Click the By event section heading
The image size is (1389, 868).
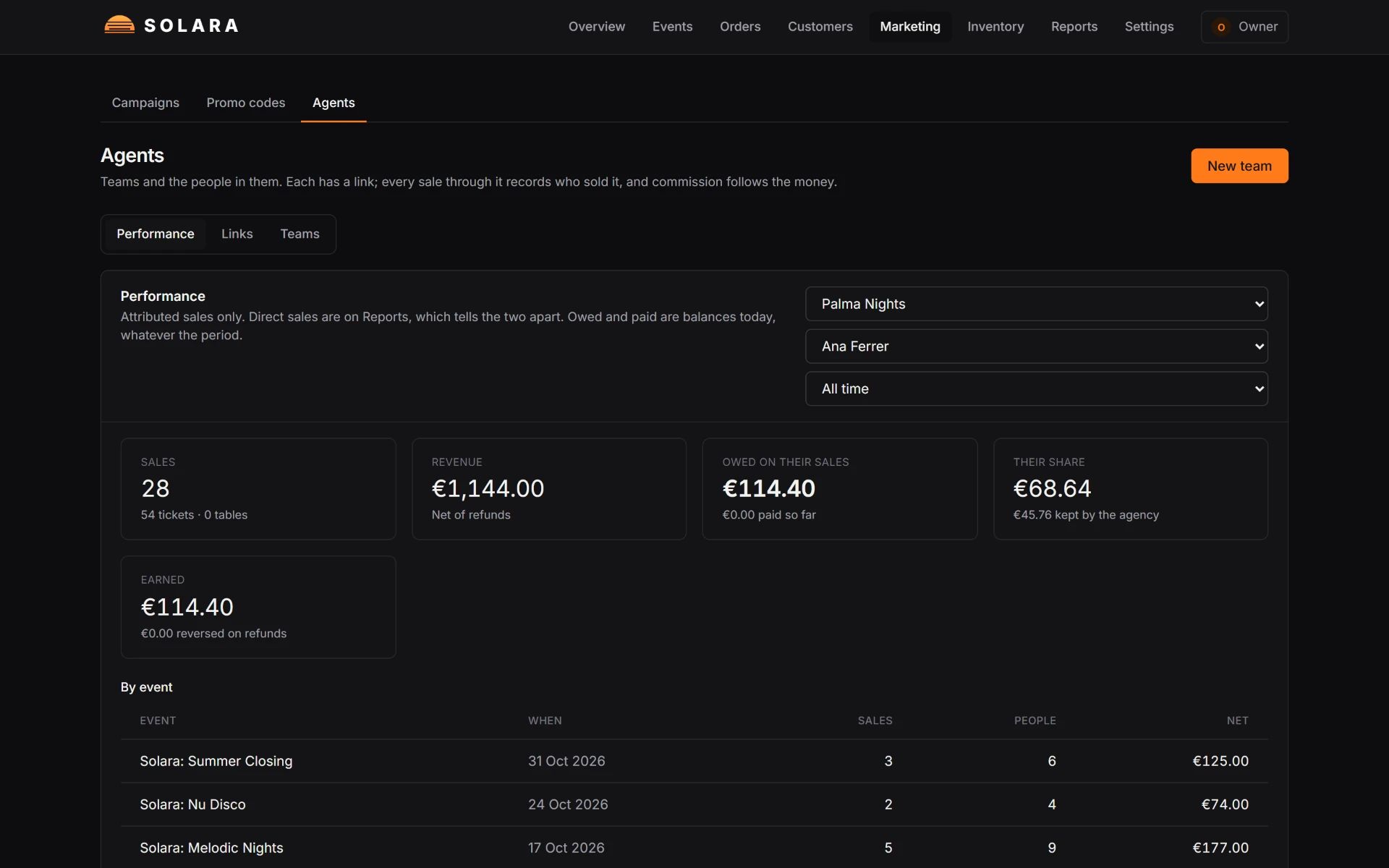pos(146,687)
